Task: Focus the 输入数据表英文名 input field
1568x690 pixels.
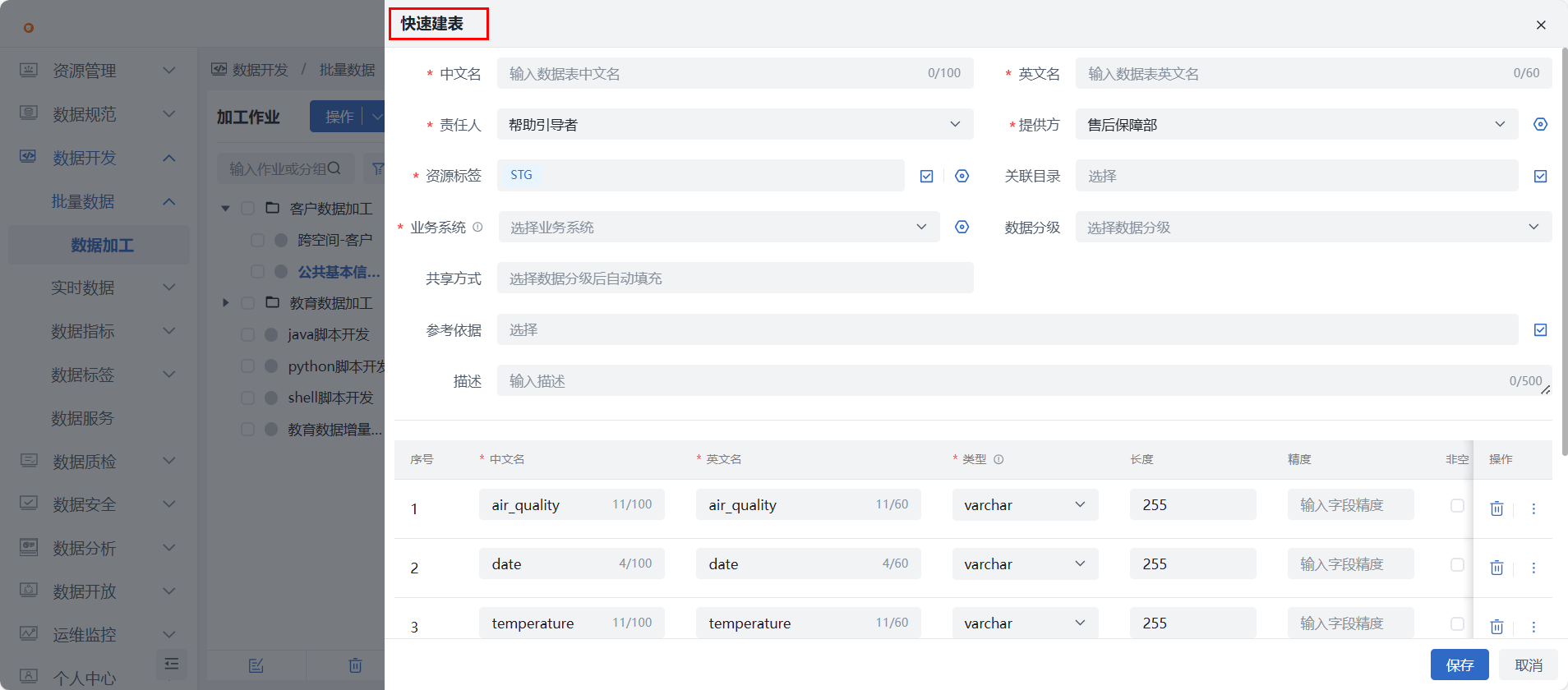Action: (1313, 73)
